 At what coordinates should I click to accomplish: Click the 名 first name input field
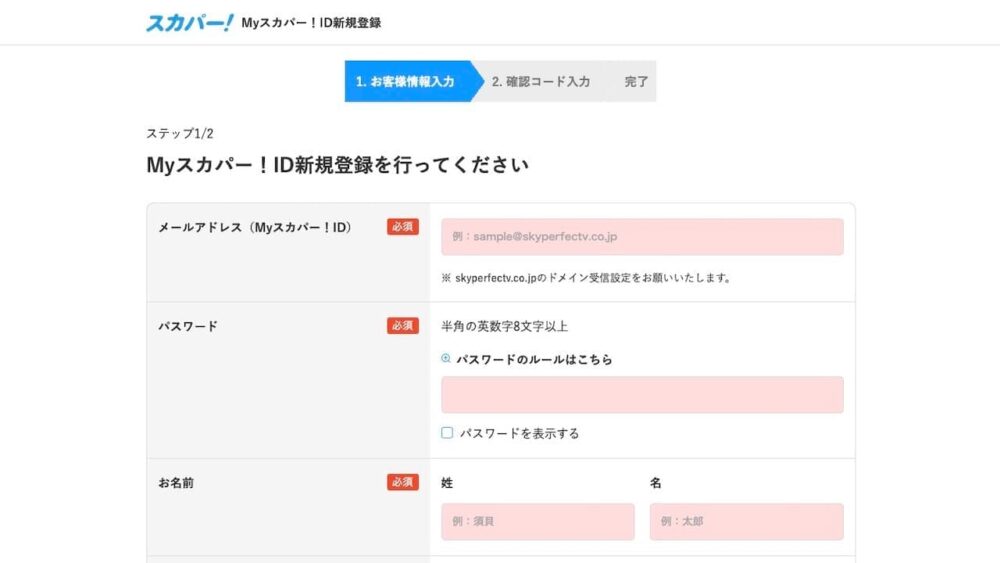coord(746,522)
